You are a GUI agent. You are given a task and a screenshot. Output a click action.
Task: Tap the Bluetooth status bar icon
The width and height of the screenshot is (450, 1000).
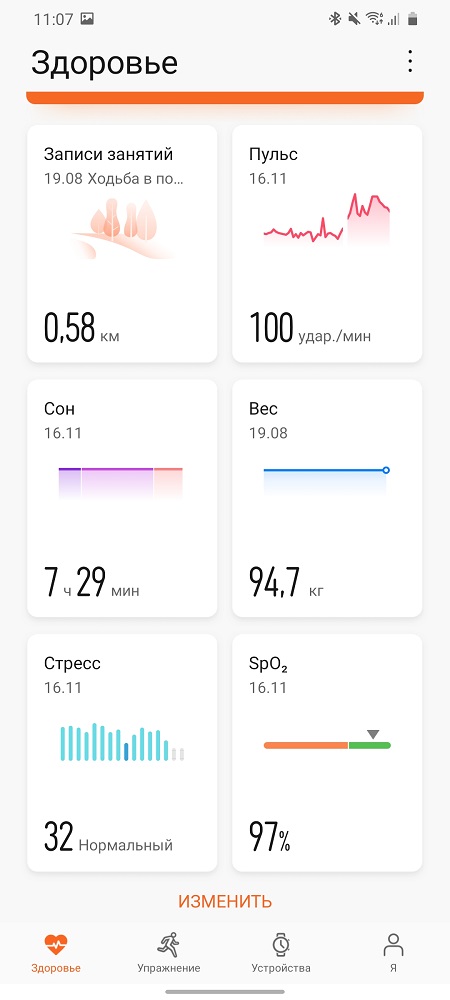pyautogui.click(x=335, y=19)
